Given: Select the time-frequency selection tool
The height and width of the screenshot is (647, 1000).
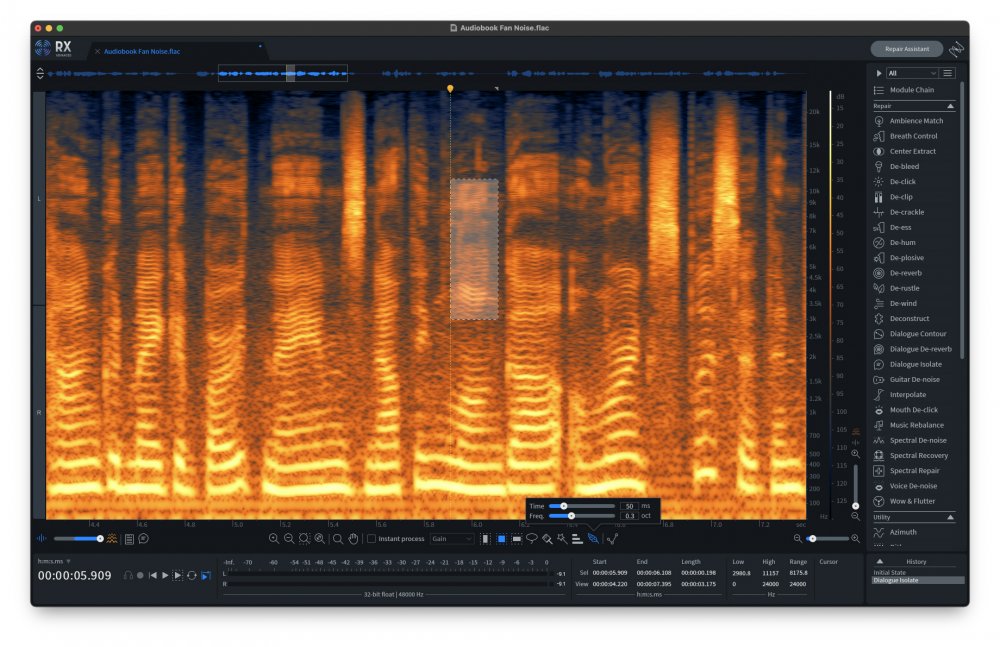Looking at the screenshot, I should pyautogui.click(x=501, y=539).
